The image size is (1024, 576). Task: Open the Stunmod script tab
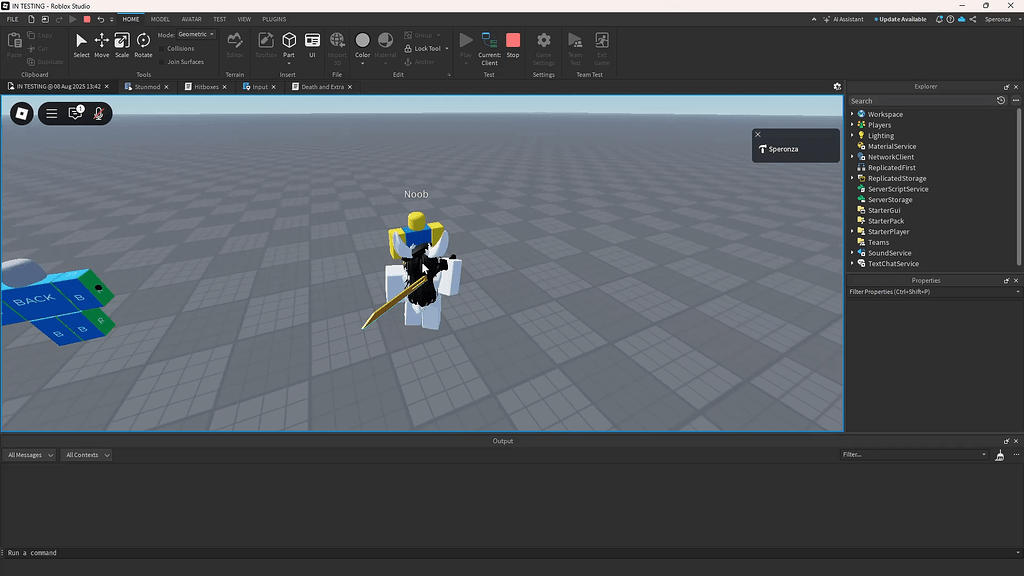pyautogui.click(x=146, y=86)
